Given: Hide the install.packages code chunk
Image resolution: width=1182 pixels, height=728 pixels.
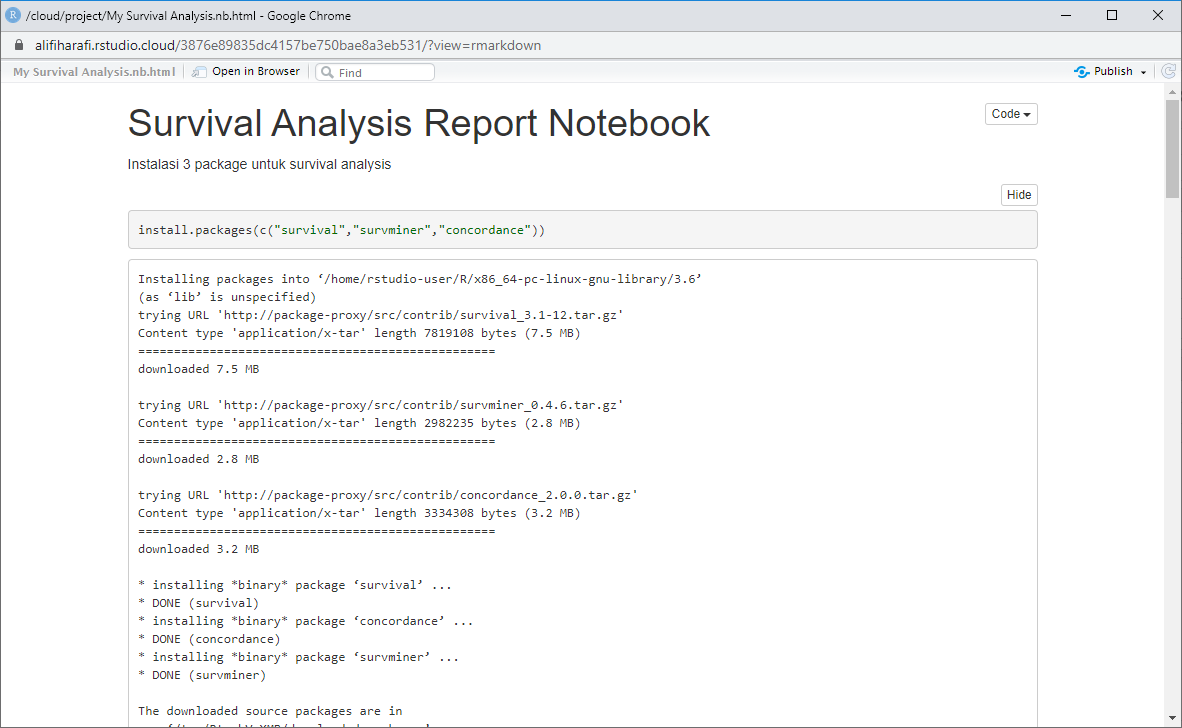Looking at the screenshot, I should point(1018,194).
